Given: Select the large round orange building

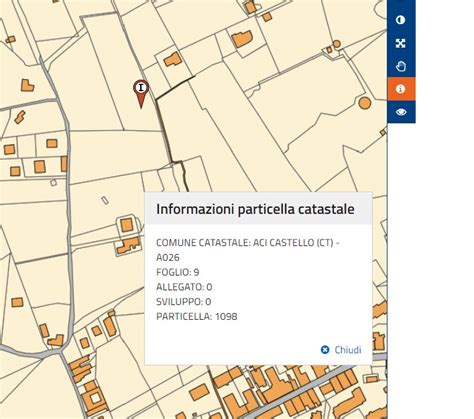Looking at the screenshot, I should tap(365, 103).
